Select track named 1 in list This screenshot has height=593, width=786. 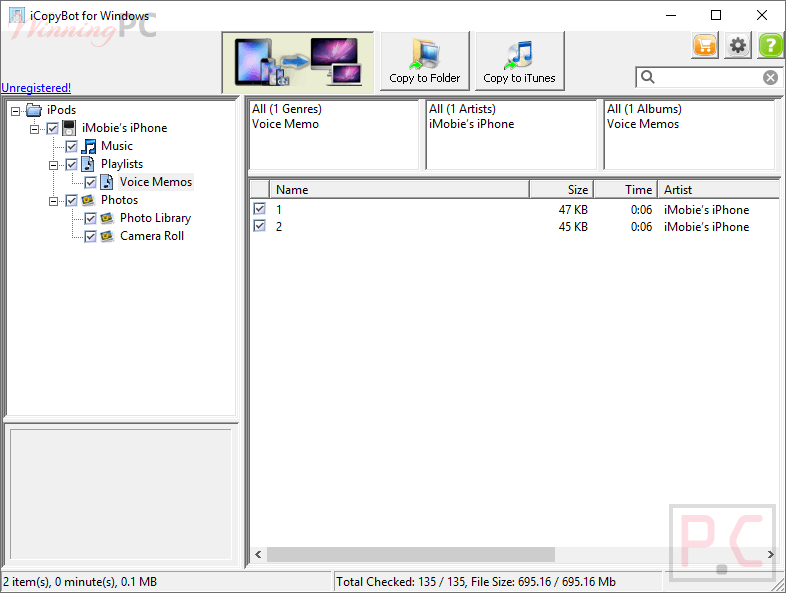[x=279, y=210]
